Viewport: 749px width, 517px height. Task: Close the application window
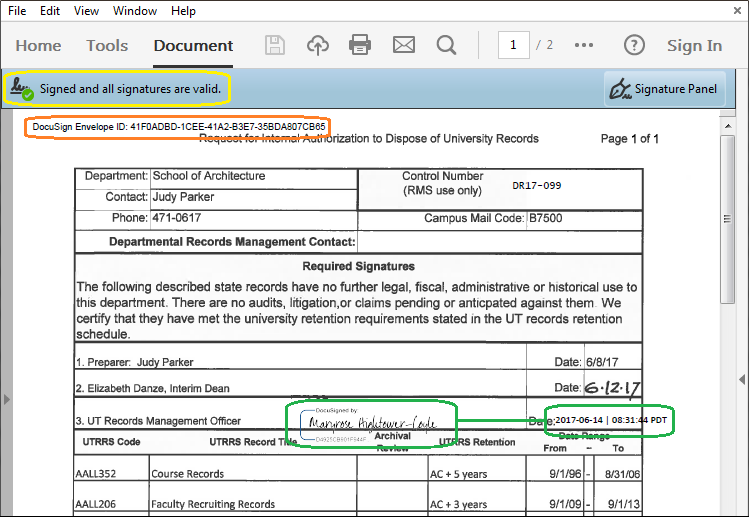737,11
